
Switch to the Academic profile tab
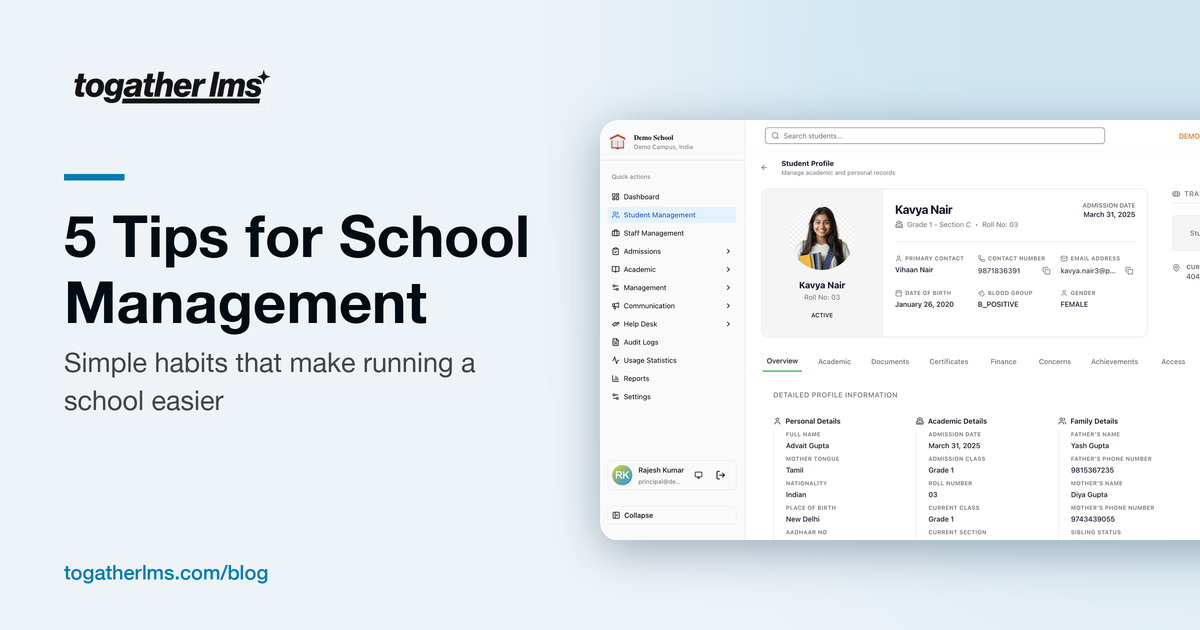(x=834, y=361)
